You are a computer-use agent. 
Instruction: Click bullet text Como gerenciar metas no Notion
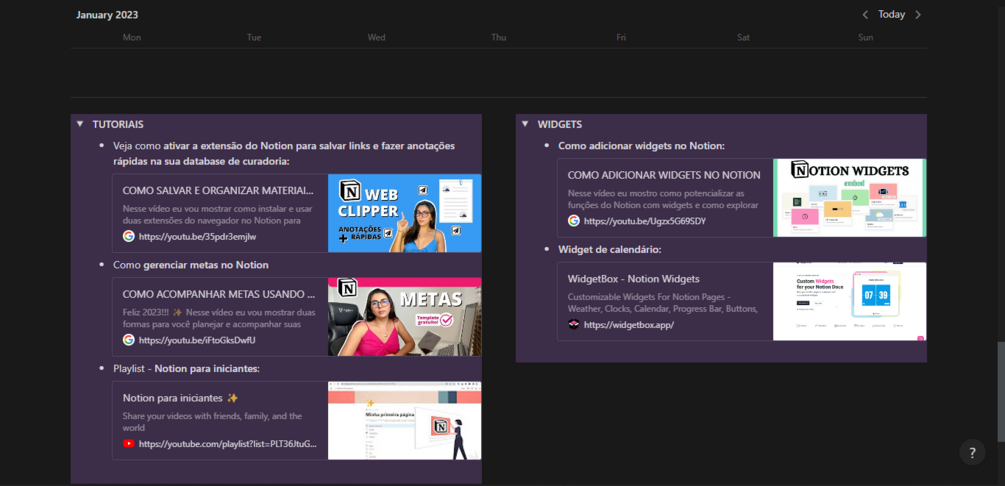pos(190,265)
